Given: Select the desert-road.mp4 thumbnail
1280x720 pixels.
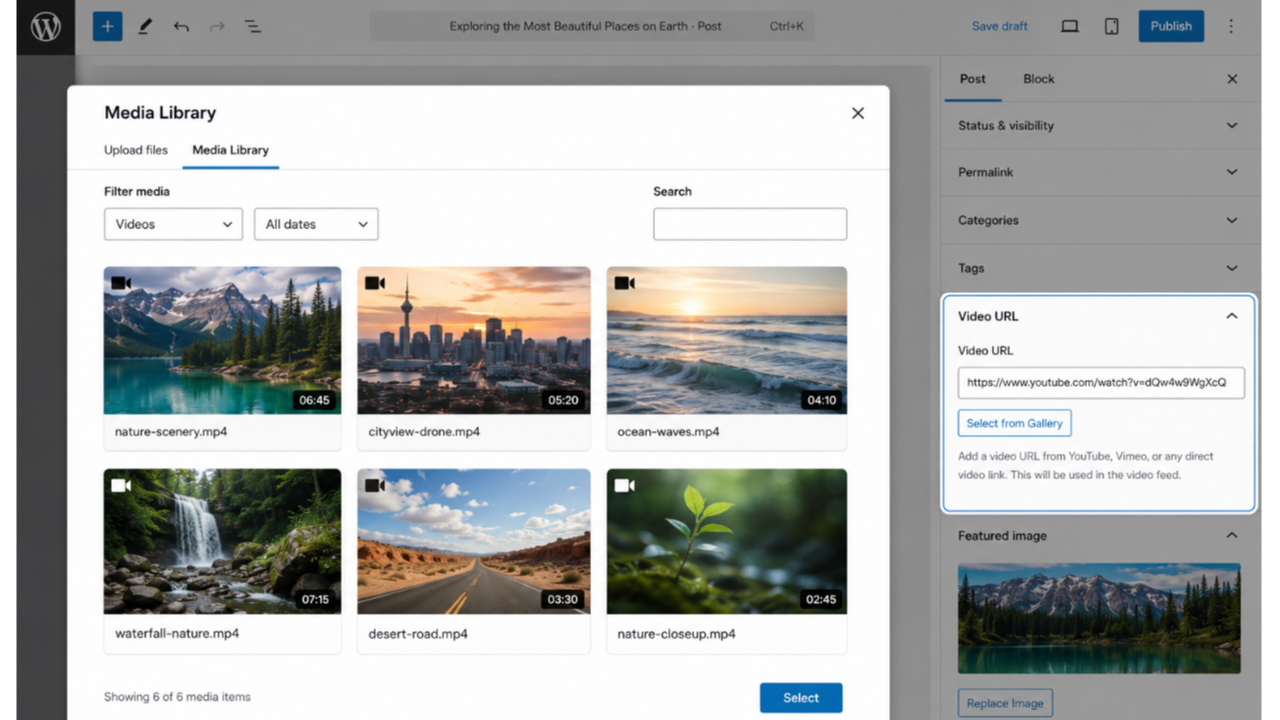Looking at the screenshot, I should pyautogui.click(x=474, y=541).
